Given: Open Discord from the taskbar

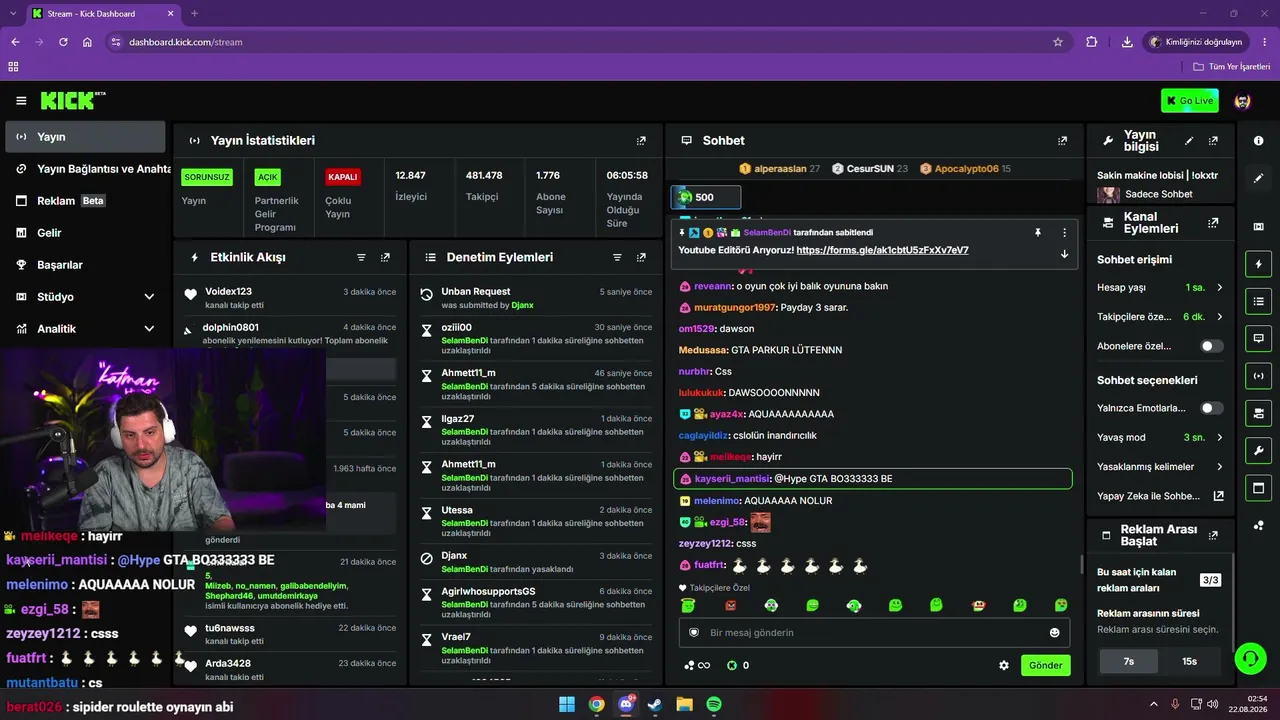Looking at the screenshot, I should point(626,704).
